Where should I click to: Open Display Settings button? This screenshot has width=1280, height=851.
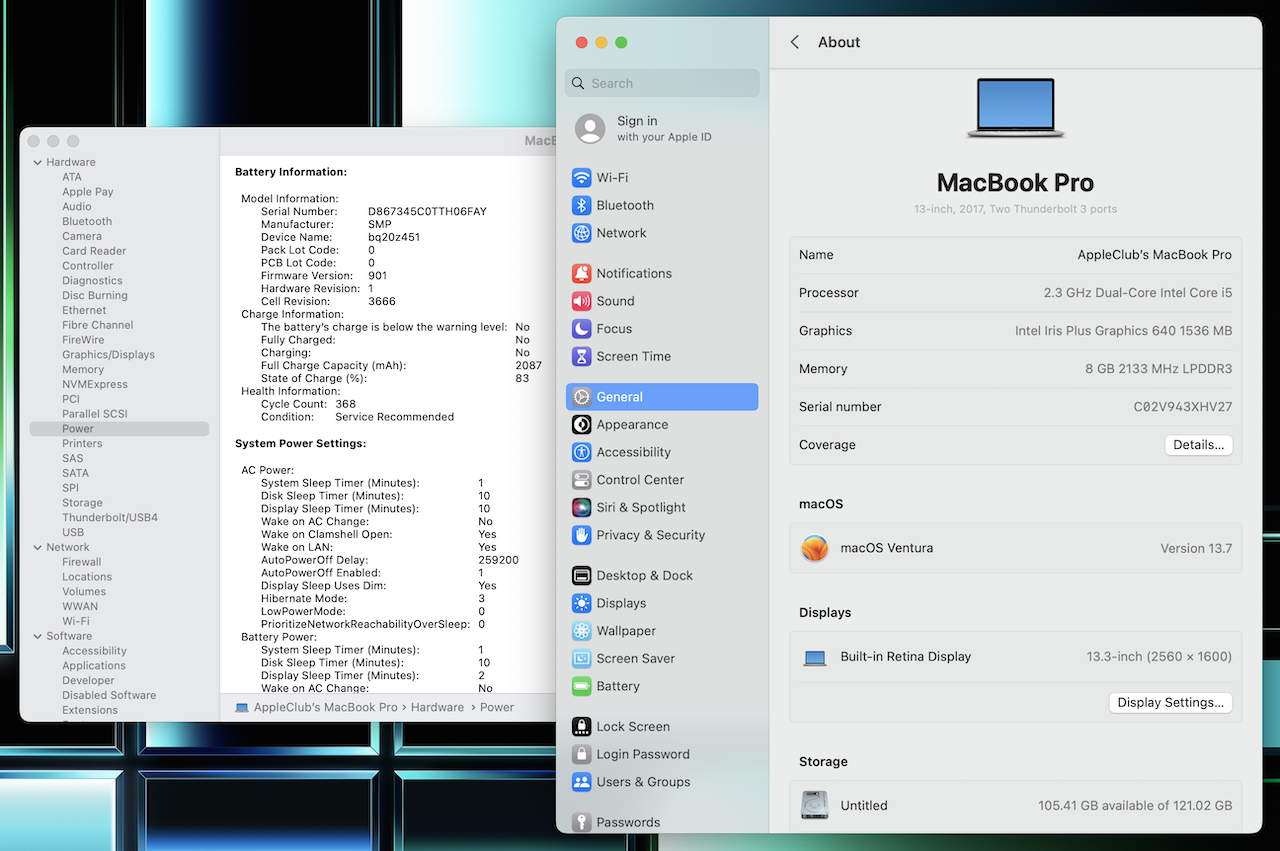pos(1170,703)
